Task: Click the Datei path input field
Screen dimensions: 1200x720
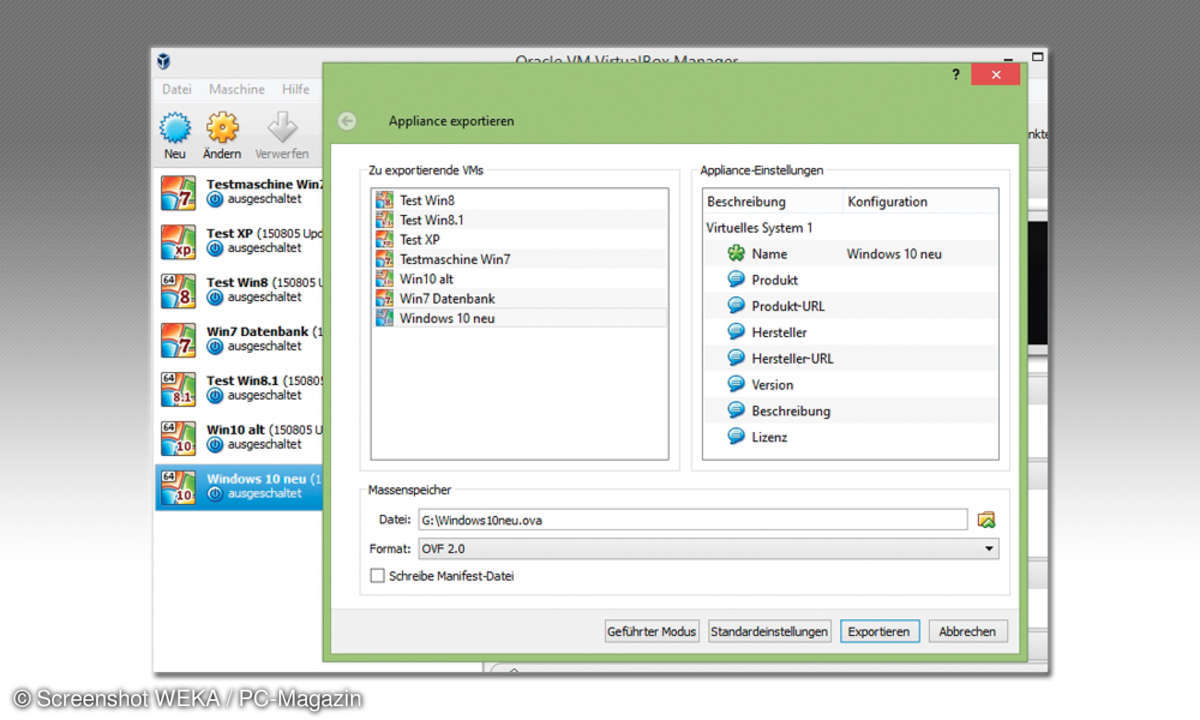Action: [692, 519]
